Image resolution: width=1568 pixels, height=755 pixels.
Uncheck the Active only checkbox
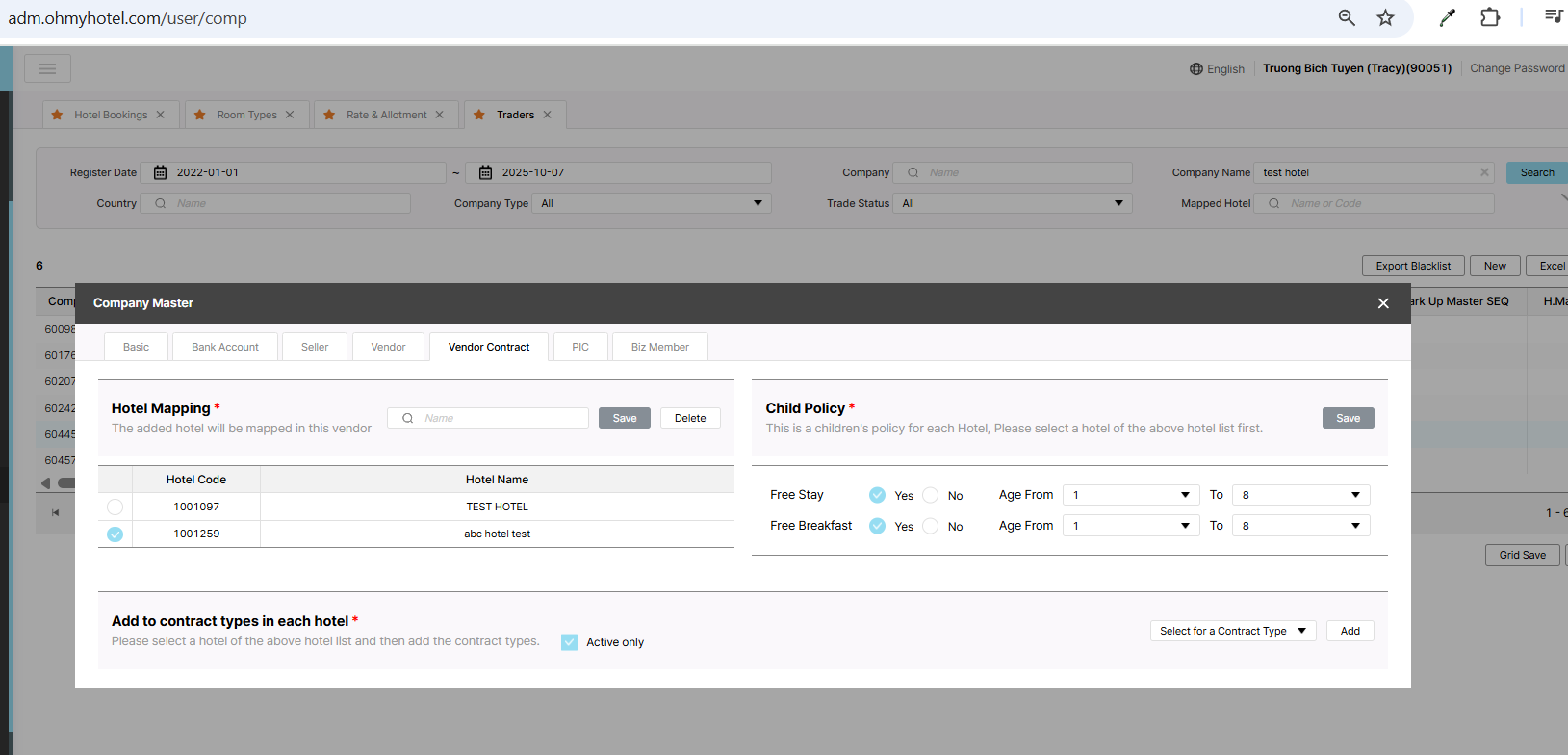[x=570, y=642]
